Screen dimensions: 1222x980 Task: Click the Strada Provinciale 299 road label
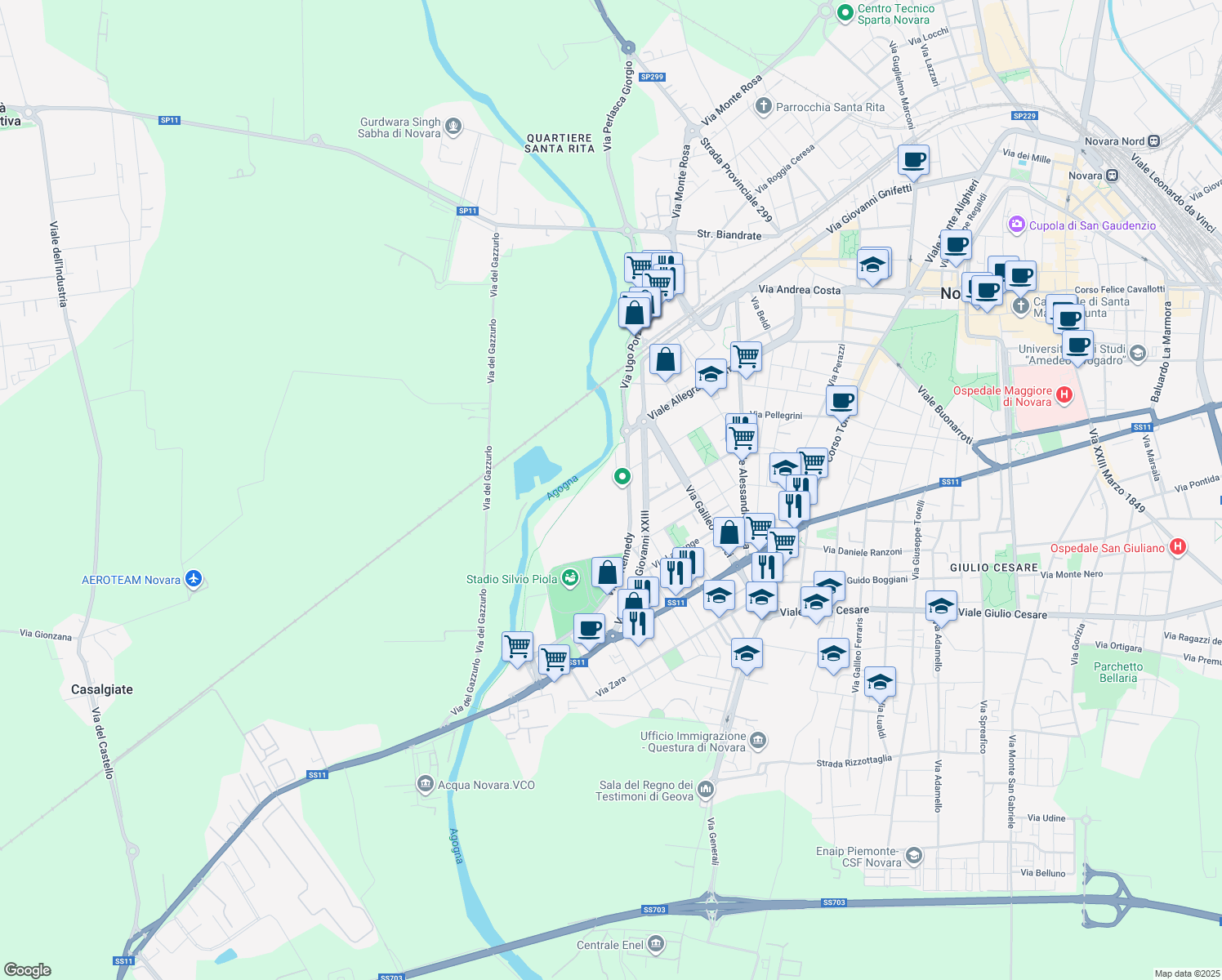736,180
